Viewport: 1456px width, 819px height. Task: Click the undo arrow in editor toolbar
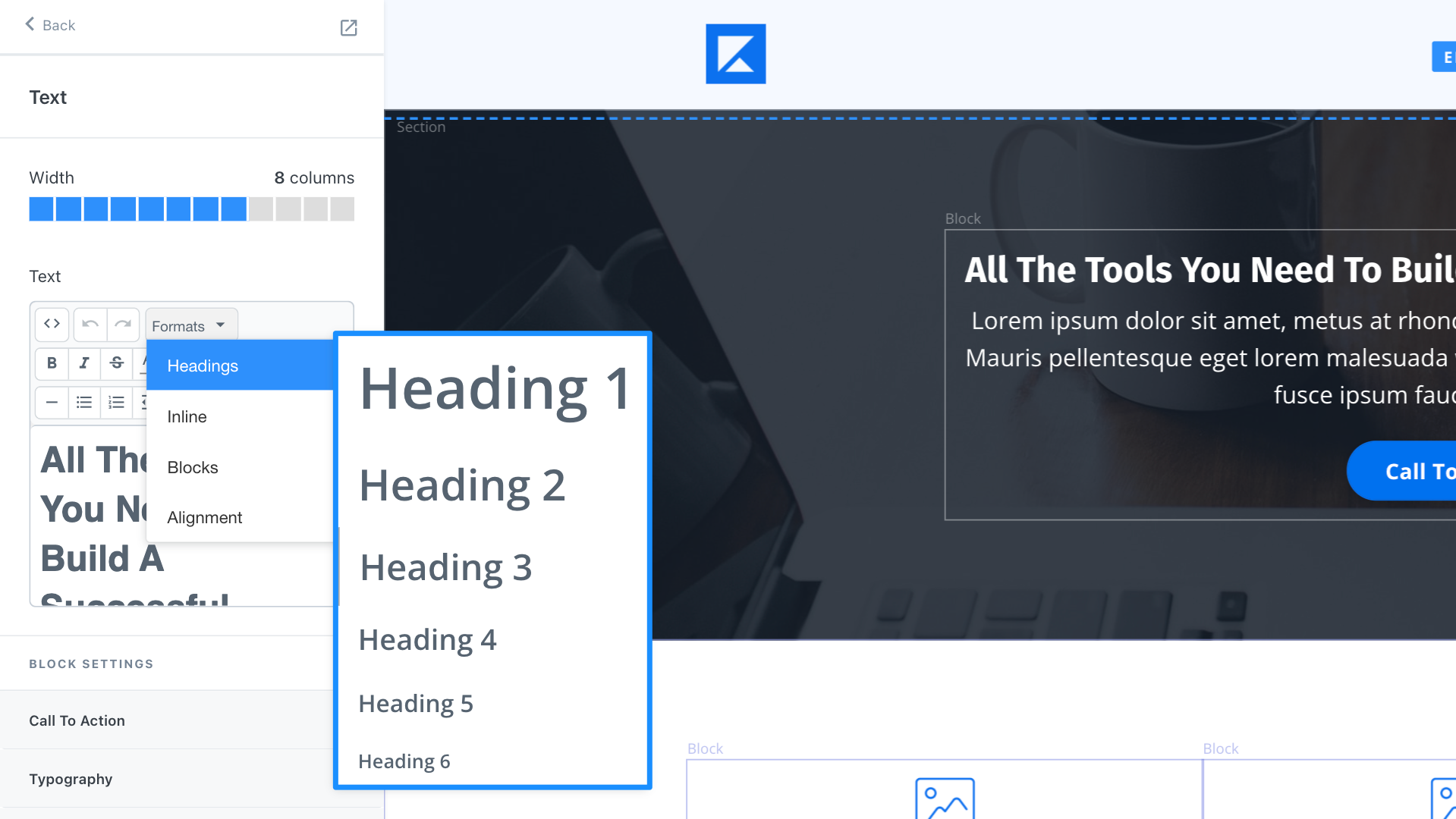[x=90, y=325]
